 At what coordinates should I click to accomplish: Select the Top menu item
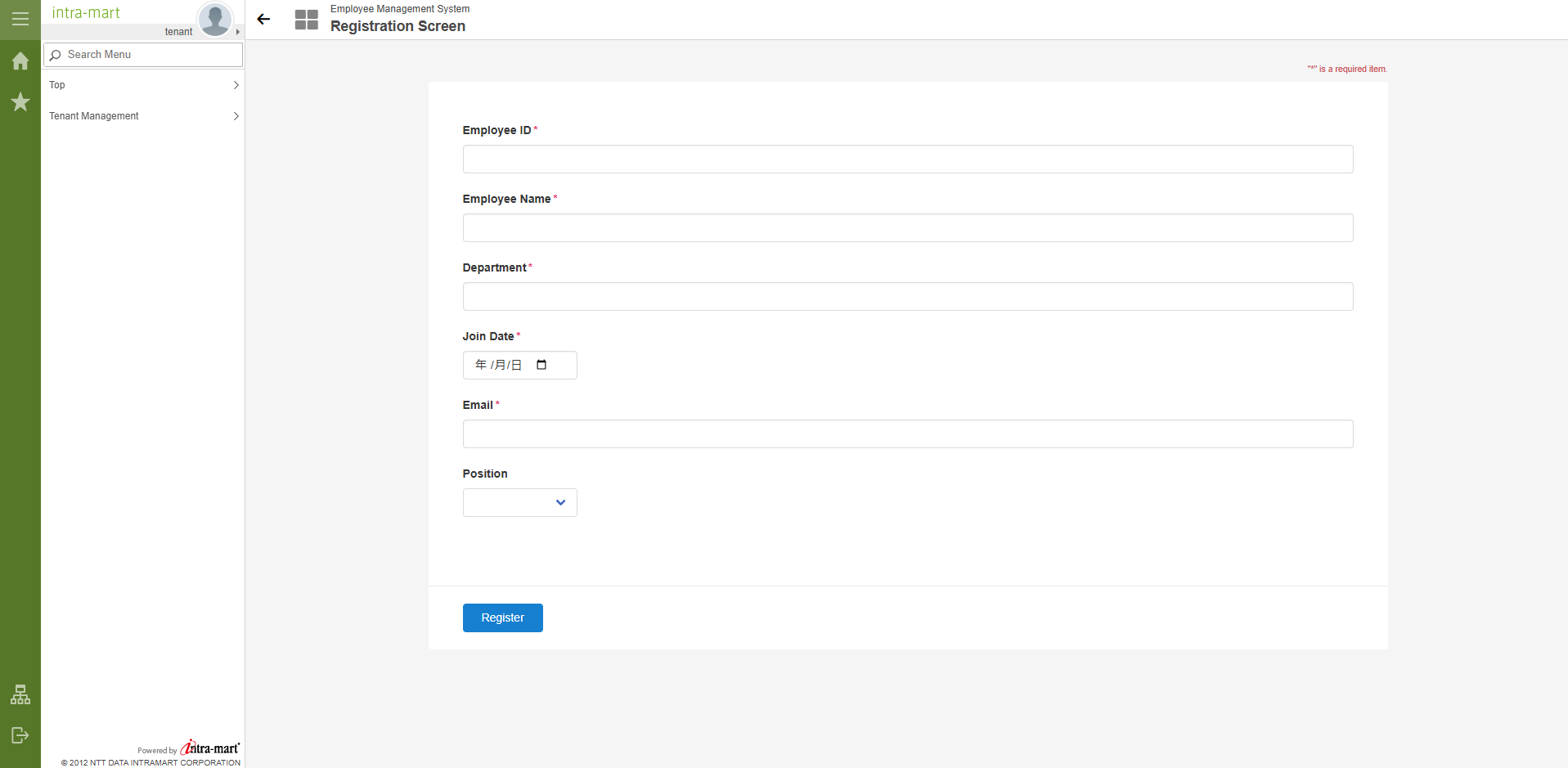(x=57, y=85)
